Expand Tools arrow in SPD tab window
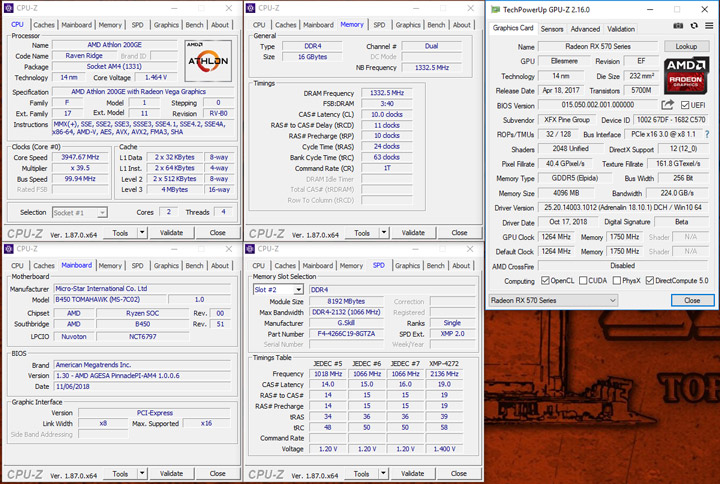 click(383, 473)
